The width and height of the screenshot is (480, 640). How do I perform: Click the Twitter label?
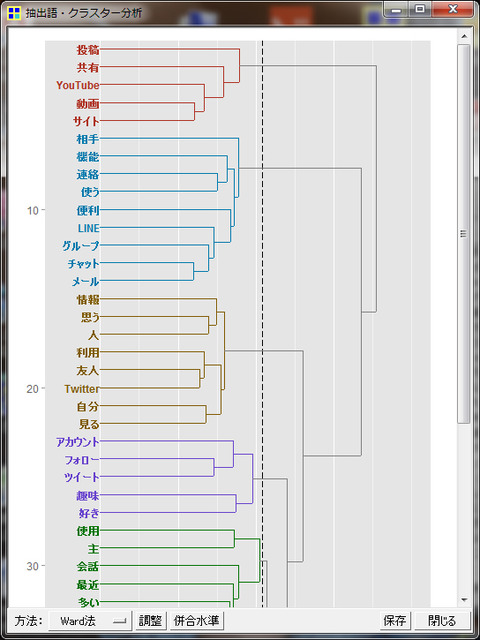82,389
